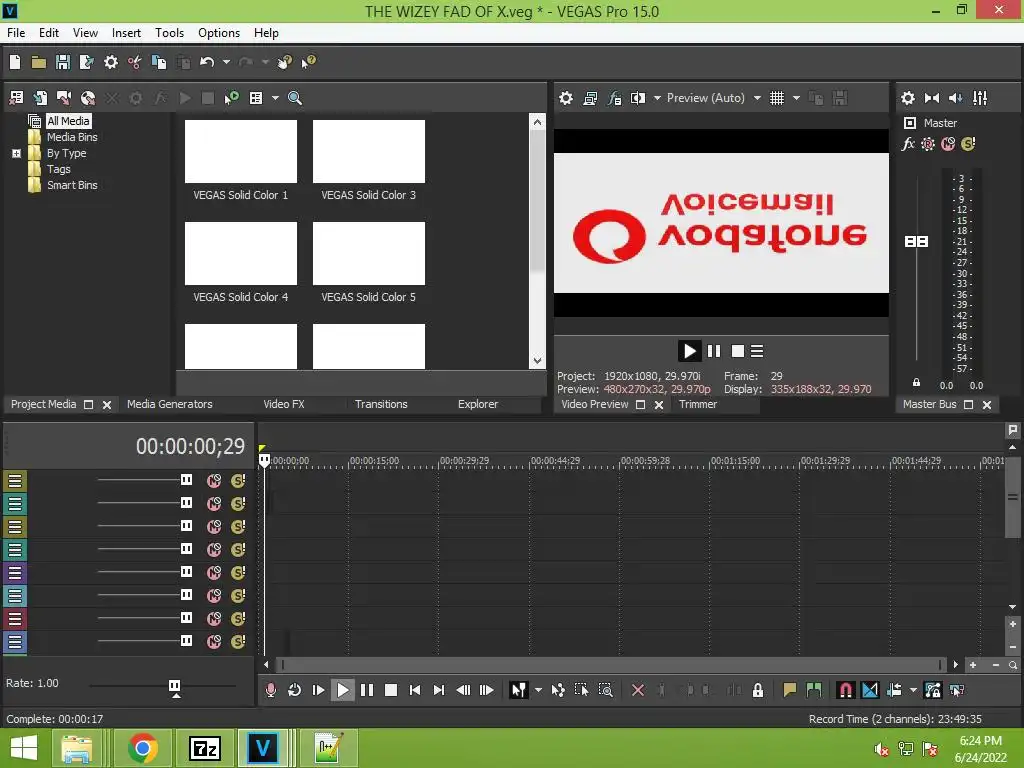
Task: Open the media Views dropdown arrow
Action: coord(275,98)
